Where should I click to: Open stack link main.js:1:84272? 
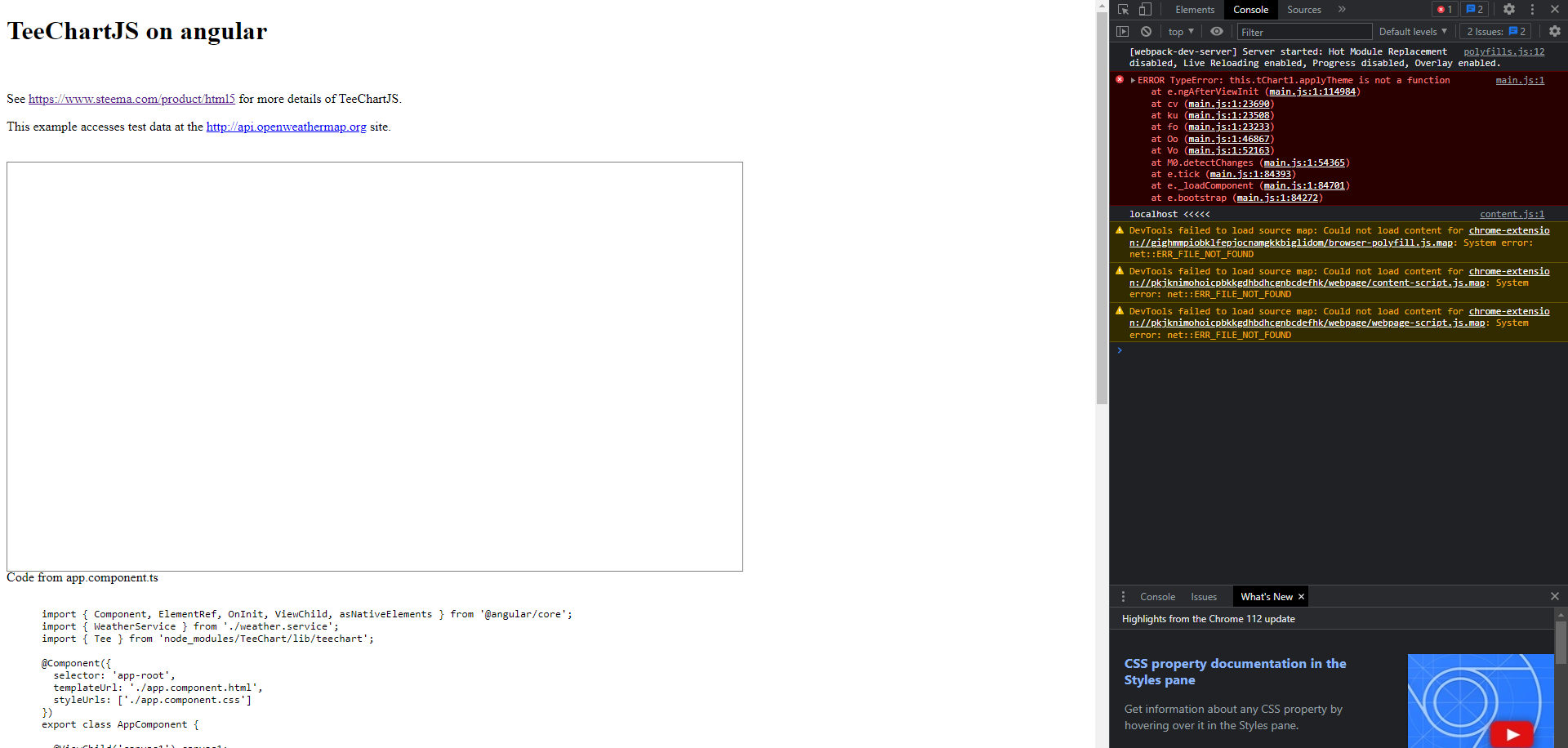(1277, 198)
